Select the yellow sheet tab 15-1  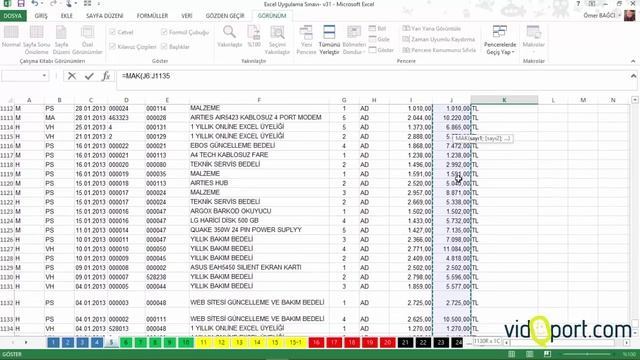click(295, 342)
